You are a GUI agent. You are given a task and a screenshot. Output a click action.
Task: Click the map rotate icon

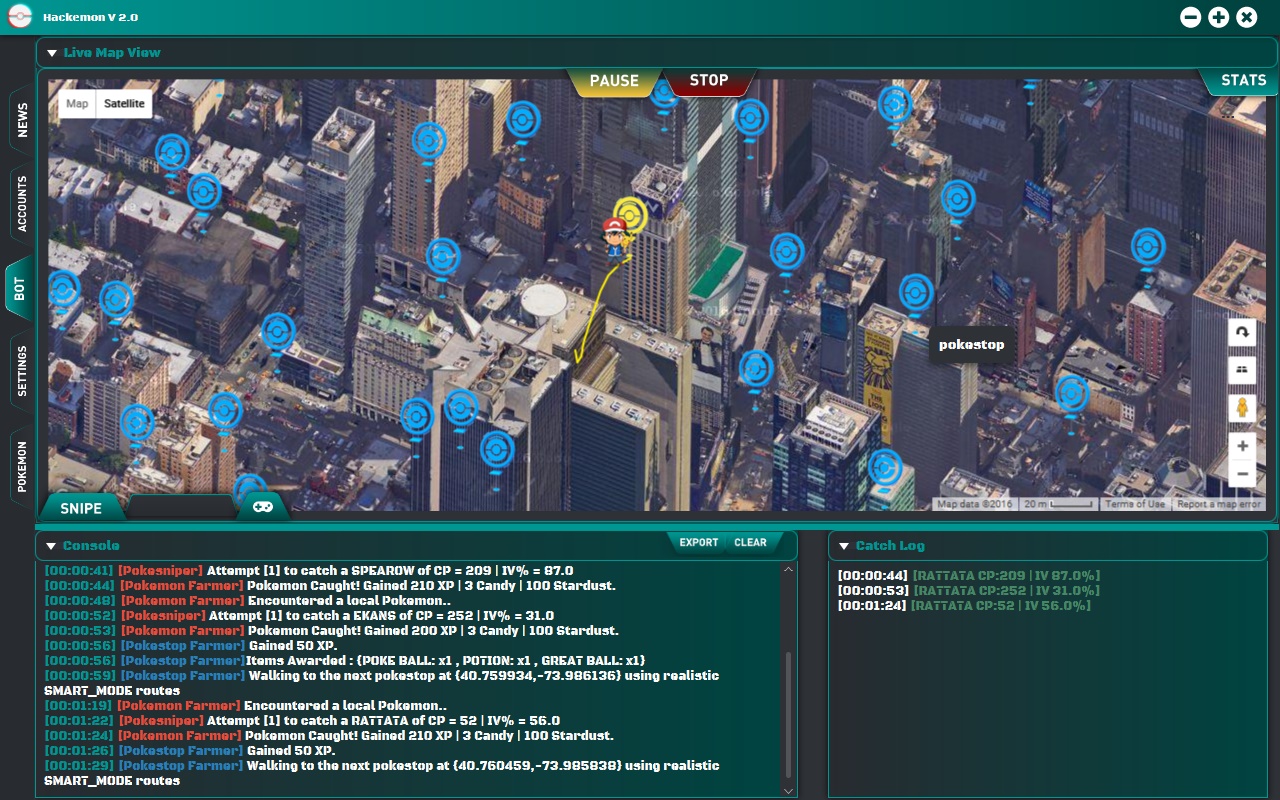1242,332
